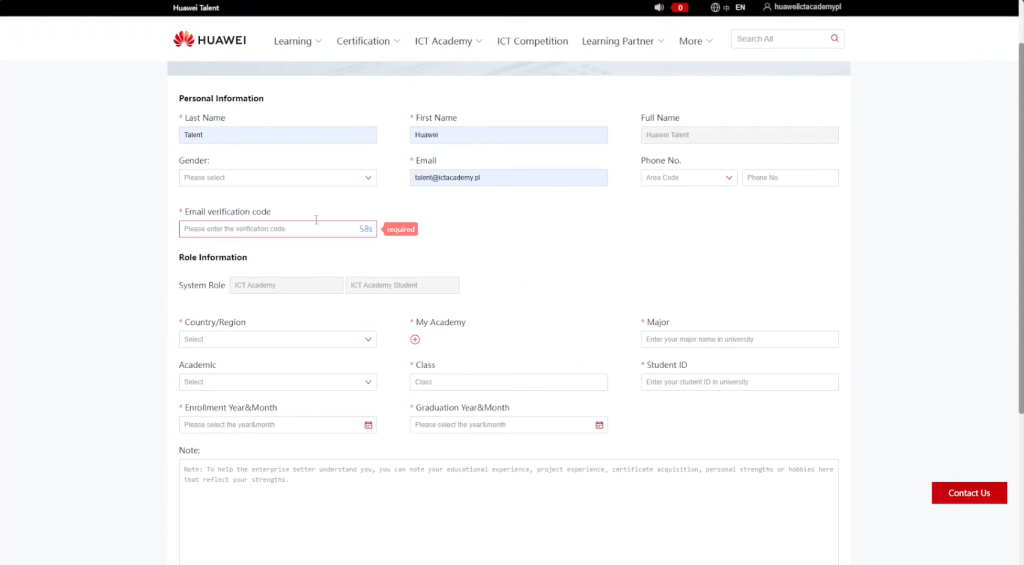The image size is (1024, 565).
Task: Open the Graduation Year&Month calendar icon
Action: [x=599, y=425]
